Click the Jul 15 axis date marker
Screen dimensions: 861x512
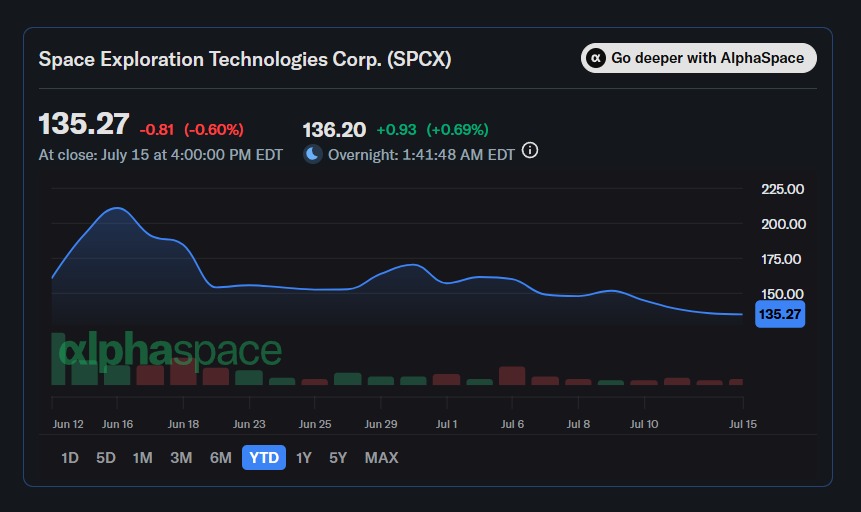tap(742, 424)
